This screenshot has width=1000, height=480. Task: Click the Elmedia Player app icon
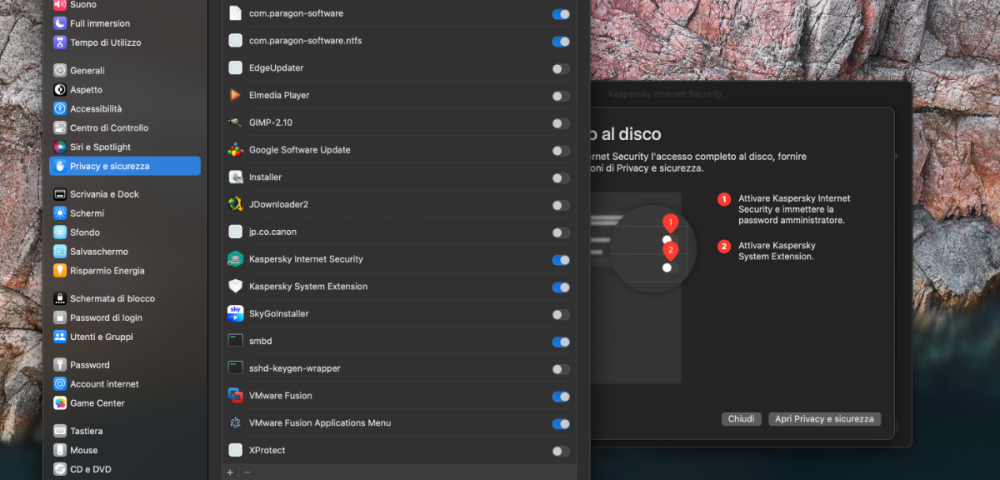pos(235,95)
